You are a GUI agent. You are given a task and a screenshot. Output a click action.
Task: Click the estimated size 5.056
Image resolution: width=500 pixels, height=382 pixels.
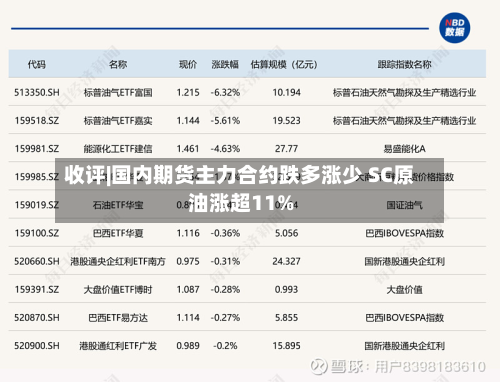click(287, 233)
